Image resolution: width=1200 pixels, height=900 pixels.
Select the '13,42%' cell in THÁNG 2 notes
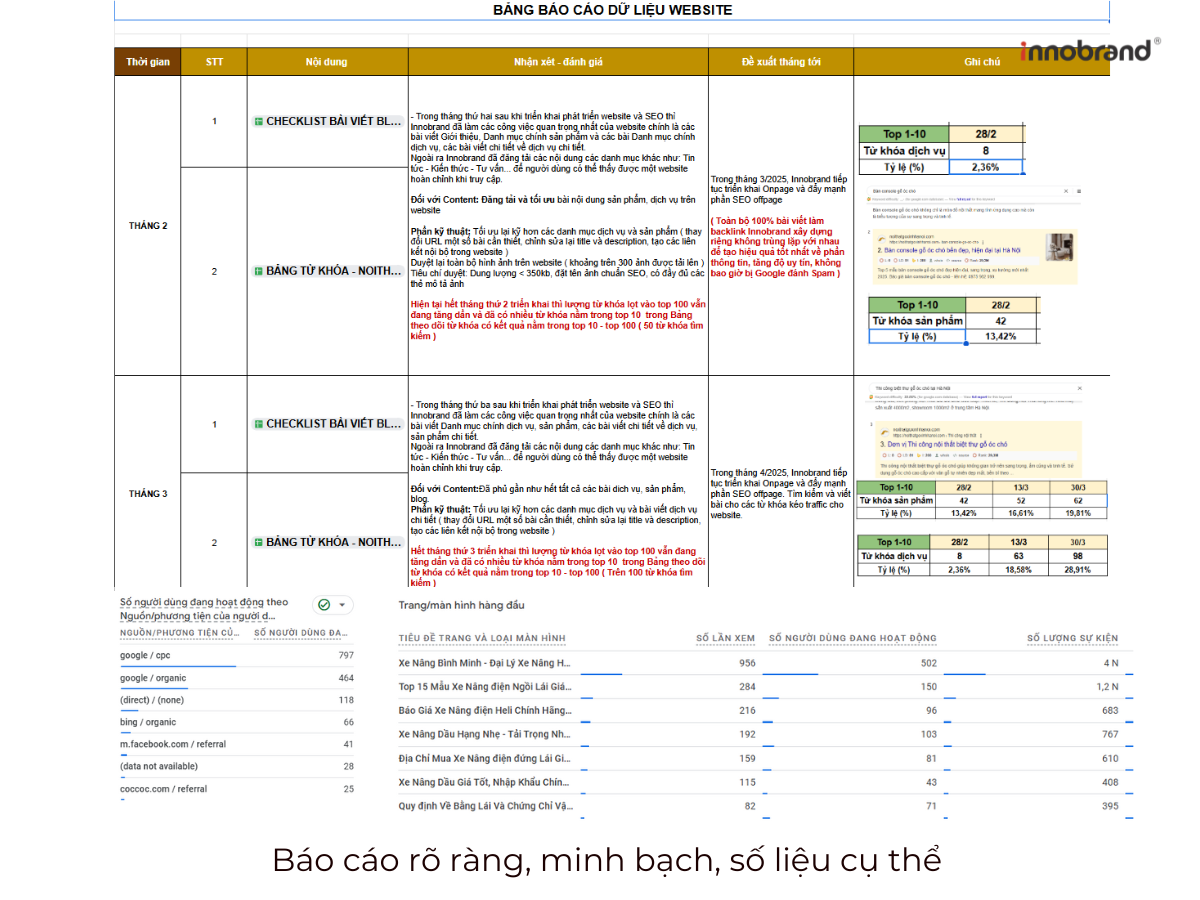pyautogui.click(x=1000, y=336)
